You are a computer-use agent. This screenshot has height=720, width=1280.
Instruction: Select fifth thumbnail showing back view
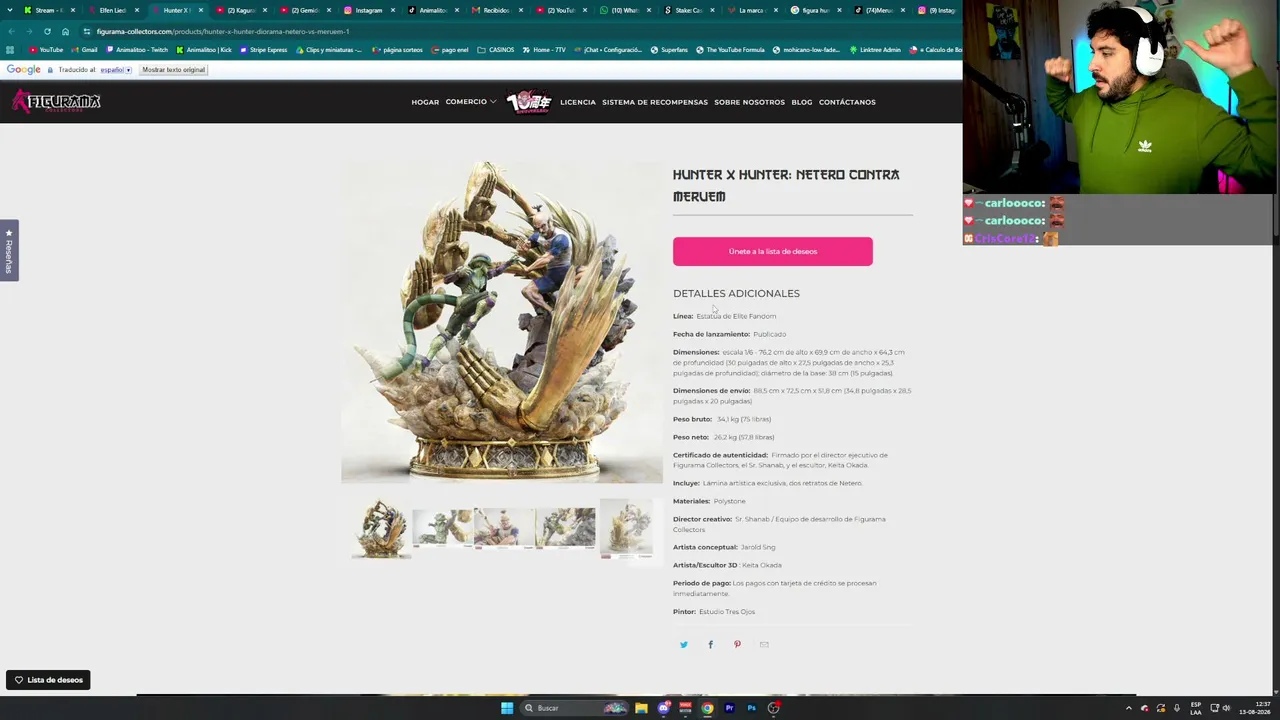click(x=627, y=528)
